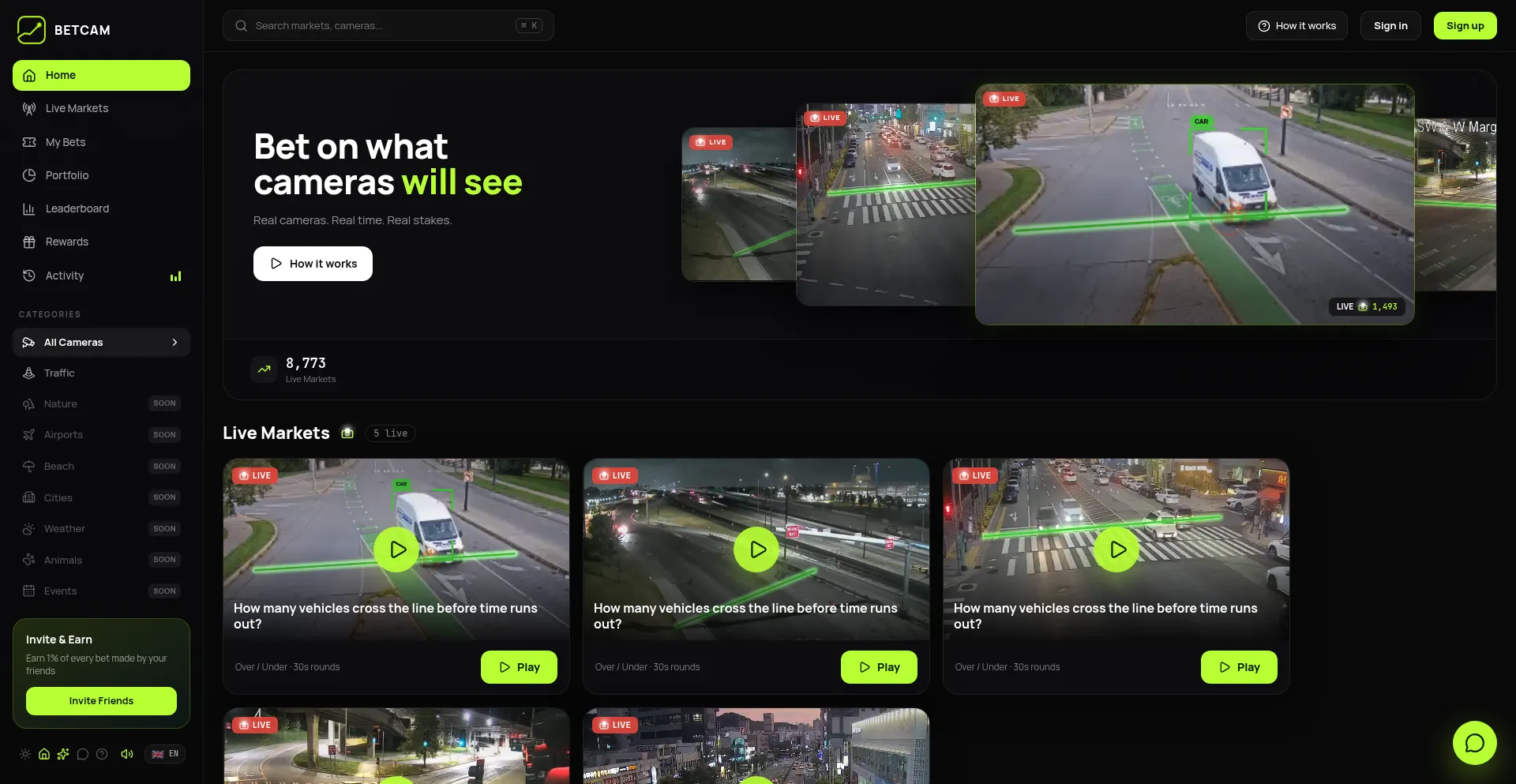Select the Animals paw icon
1516x784 pixels.
pyautogui.click(x=28, y=560)
